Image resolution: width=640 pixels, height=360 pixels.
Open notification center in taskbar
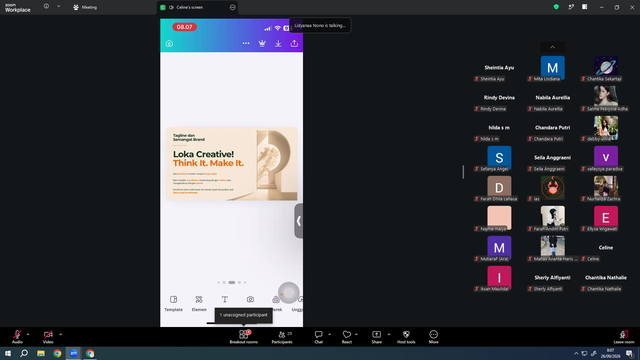(630, 353)
